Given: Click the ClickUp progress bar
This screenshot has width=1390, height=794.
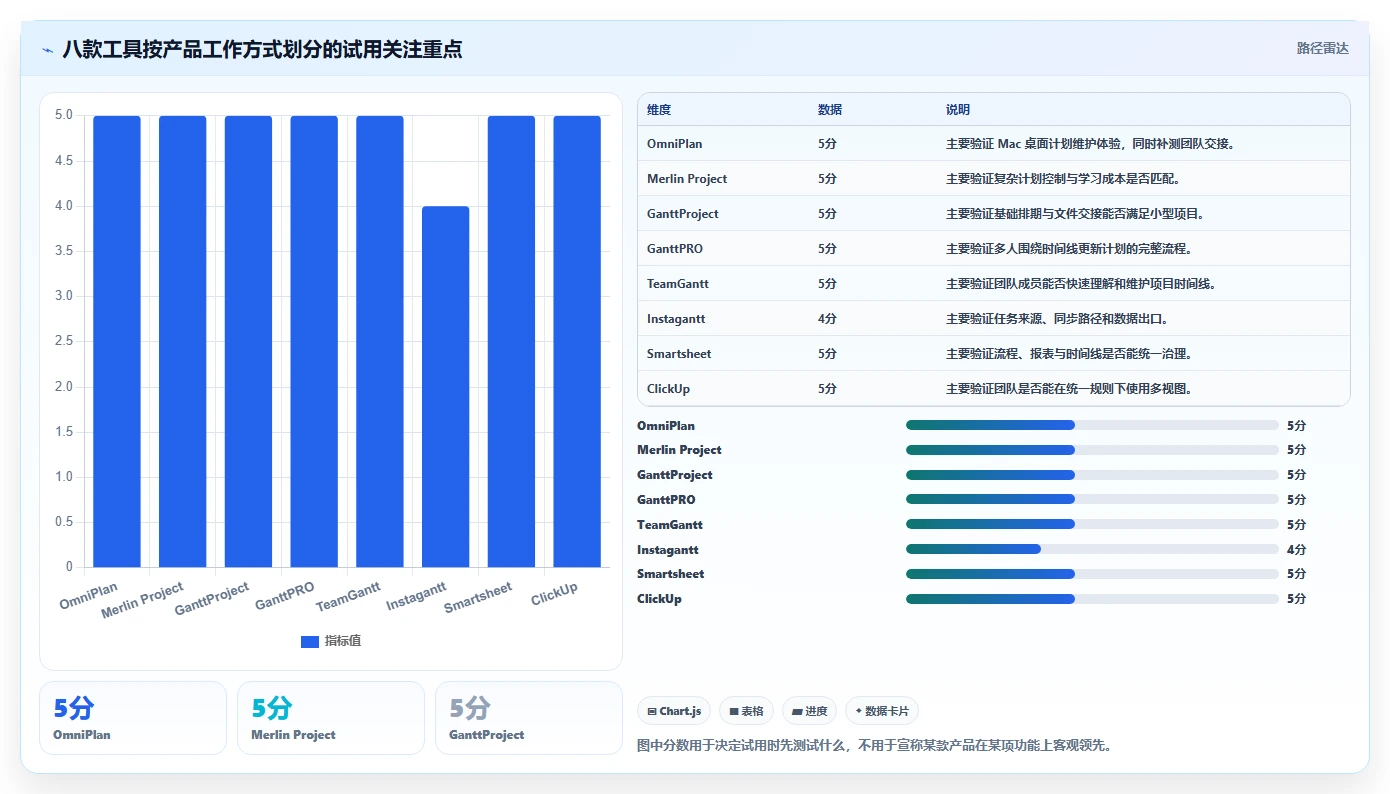Looking at the screenshot, I should click(1092, 599).
